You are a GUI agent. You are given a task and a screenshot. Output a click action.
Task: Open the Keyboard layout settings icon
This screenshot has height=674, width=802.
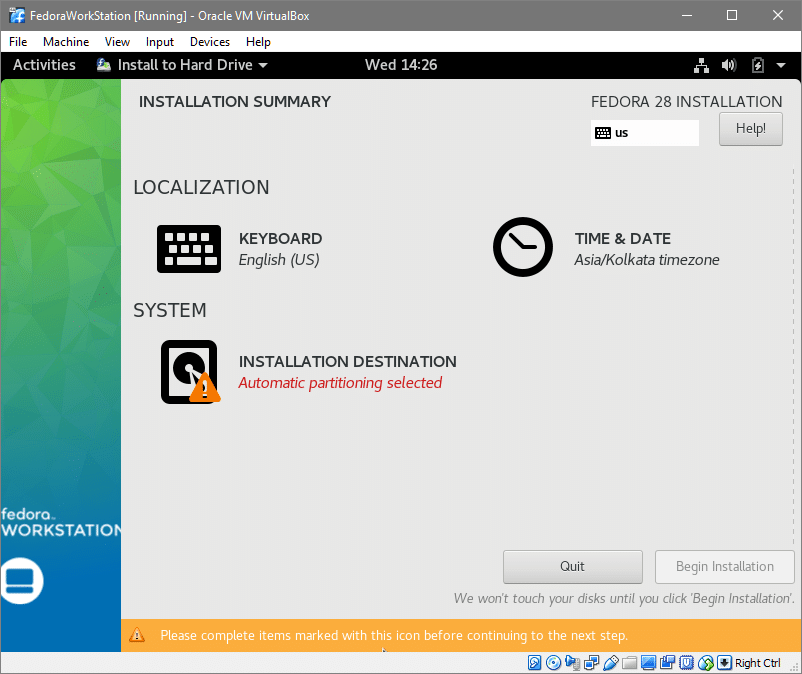click(x=189, y=249)
